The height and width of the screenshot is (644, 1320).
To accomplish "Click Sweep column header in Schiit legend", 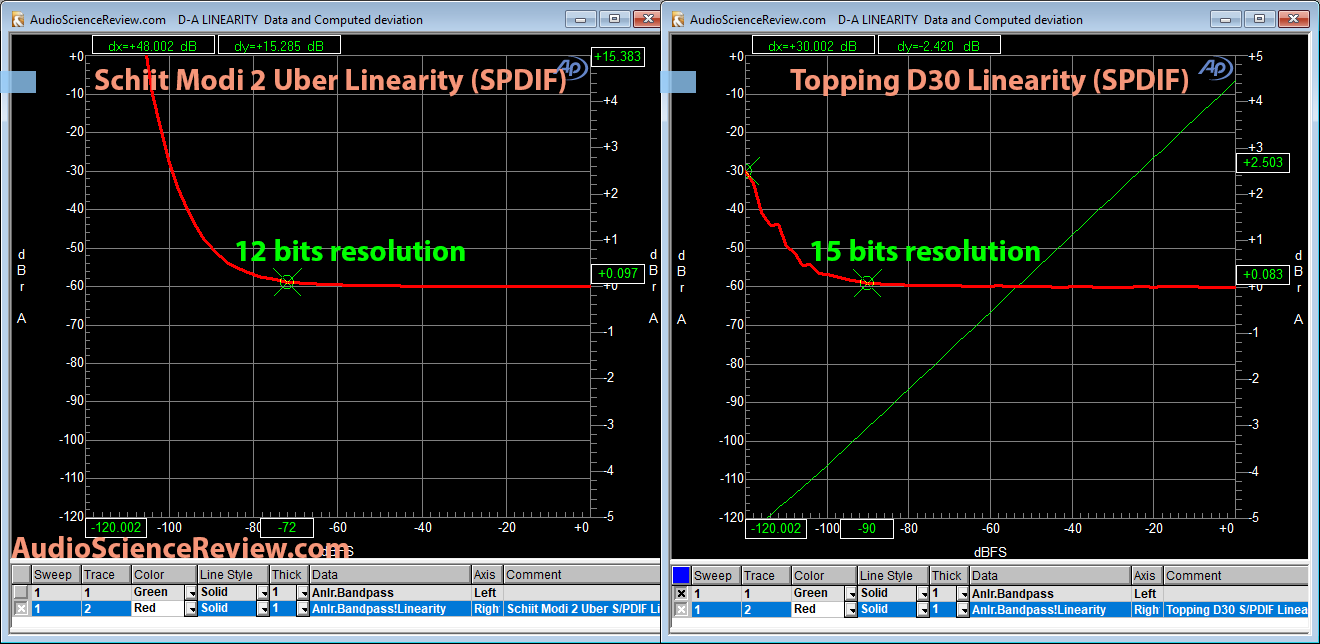I will point(55,575).
